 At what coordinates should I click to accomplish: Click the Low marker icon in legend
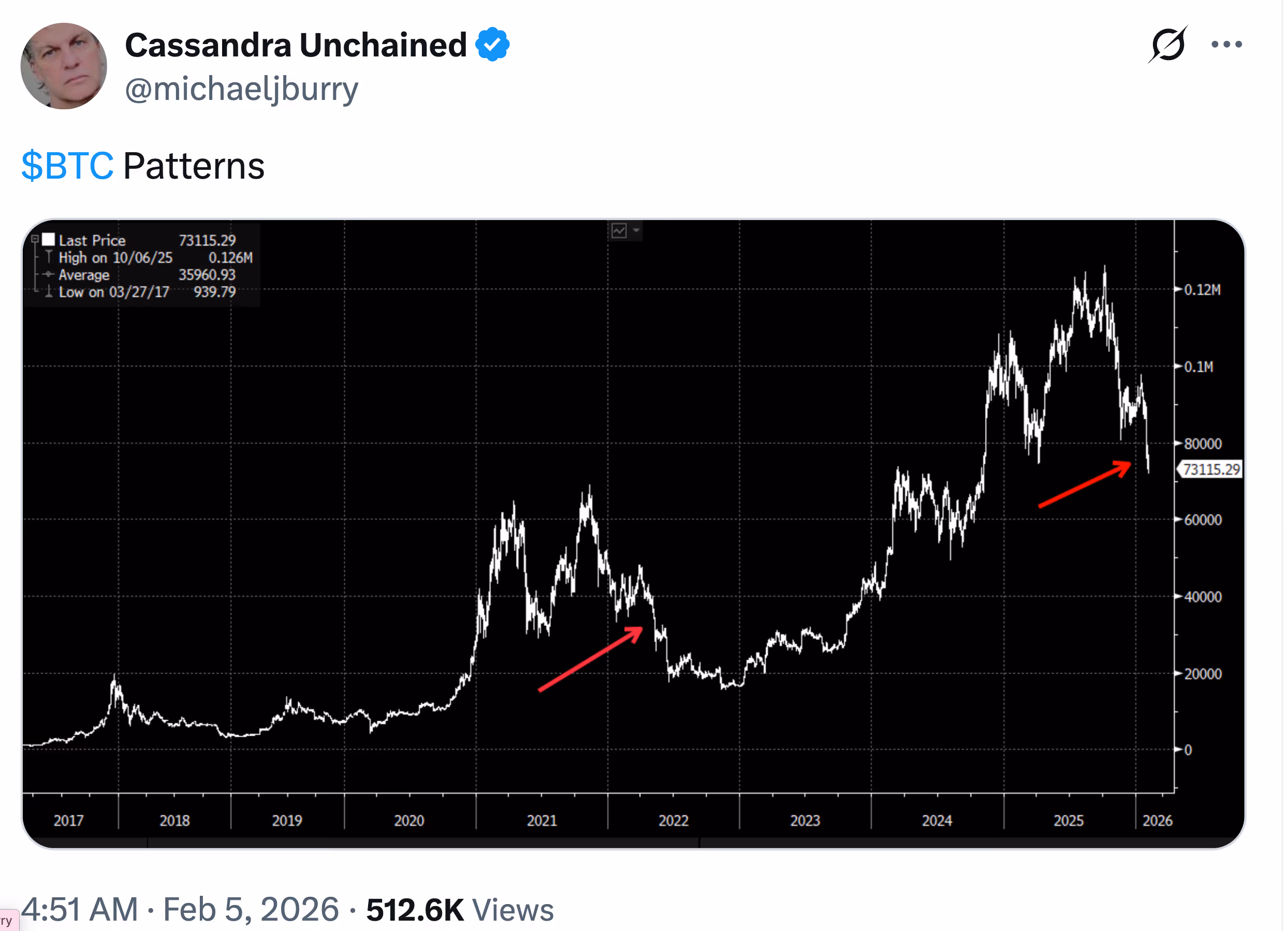click(x=49, y=292)
